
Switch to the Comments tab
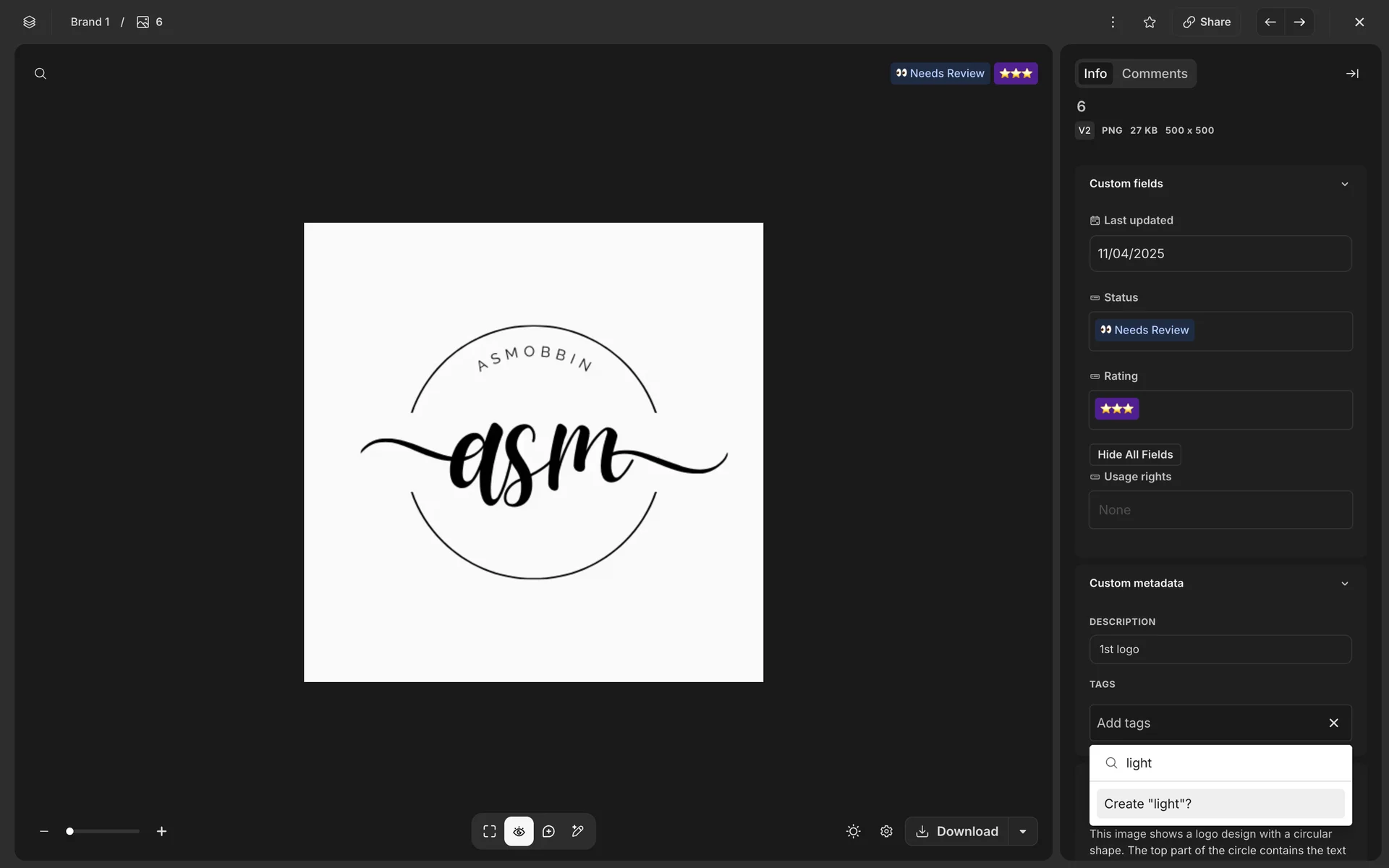tap(1155, 74)
